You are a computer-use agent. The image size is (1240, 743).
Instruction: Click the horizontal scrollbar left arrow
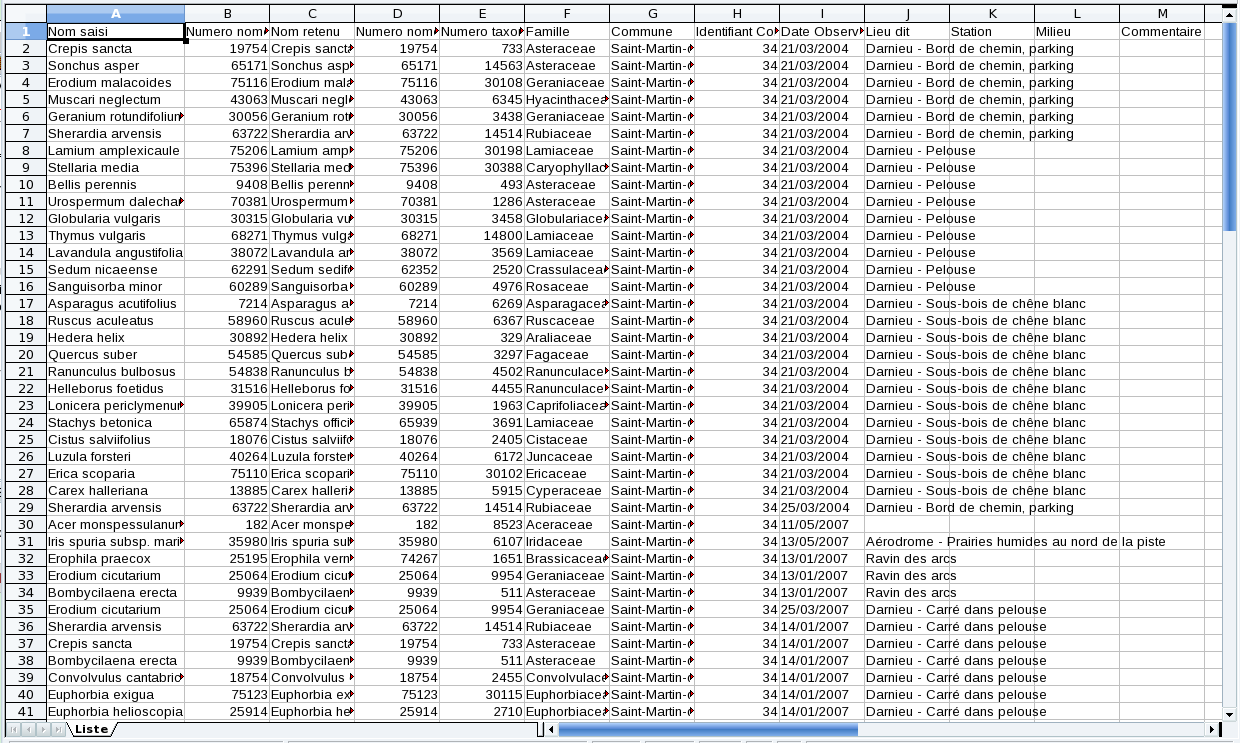tap(549, 729)
